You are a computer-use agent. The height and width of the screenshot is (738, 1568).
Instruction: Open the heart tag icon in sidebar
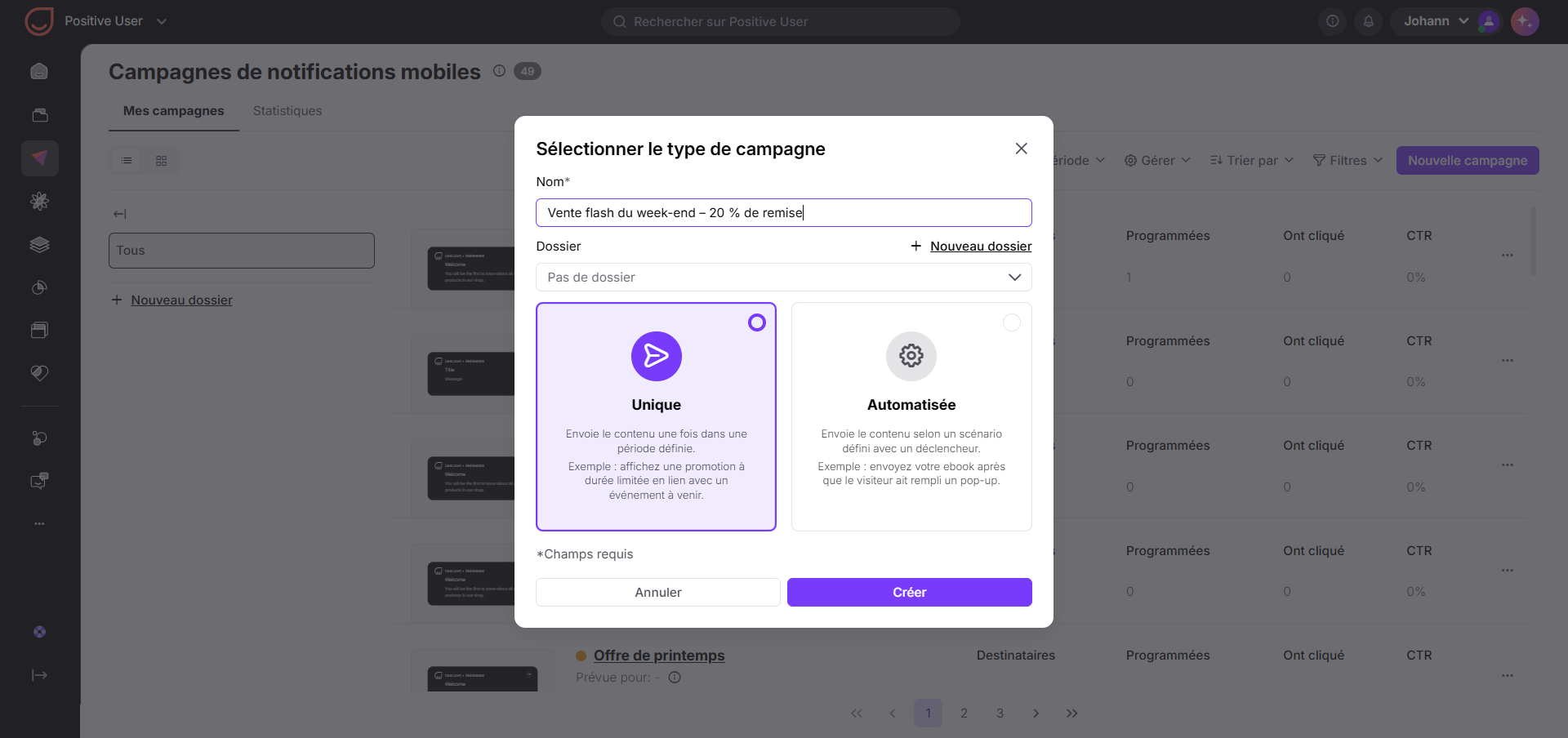coord(39,373)
